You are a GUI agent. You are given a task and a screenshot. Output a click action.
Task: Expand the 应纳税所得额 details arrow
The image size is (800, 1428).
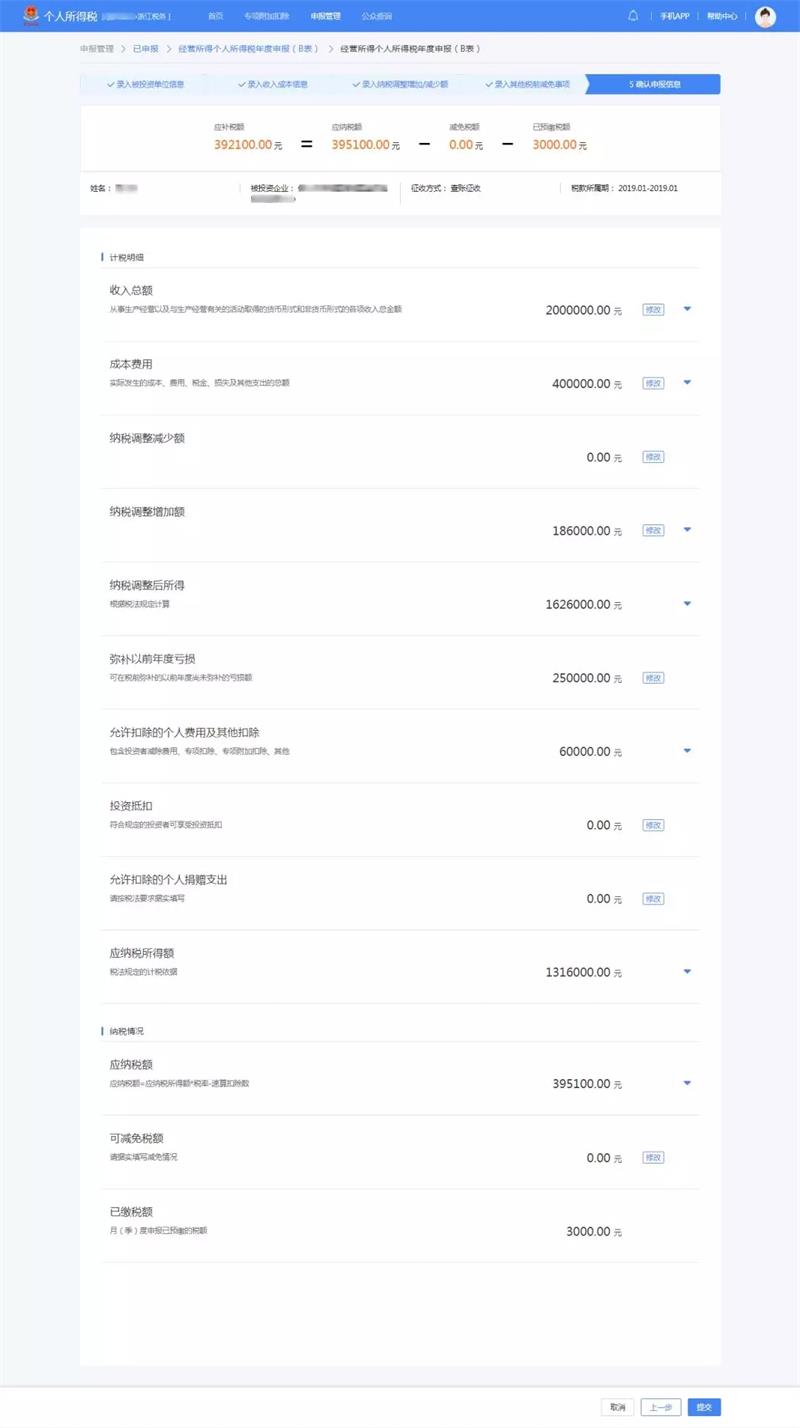point(687,972)
